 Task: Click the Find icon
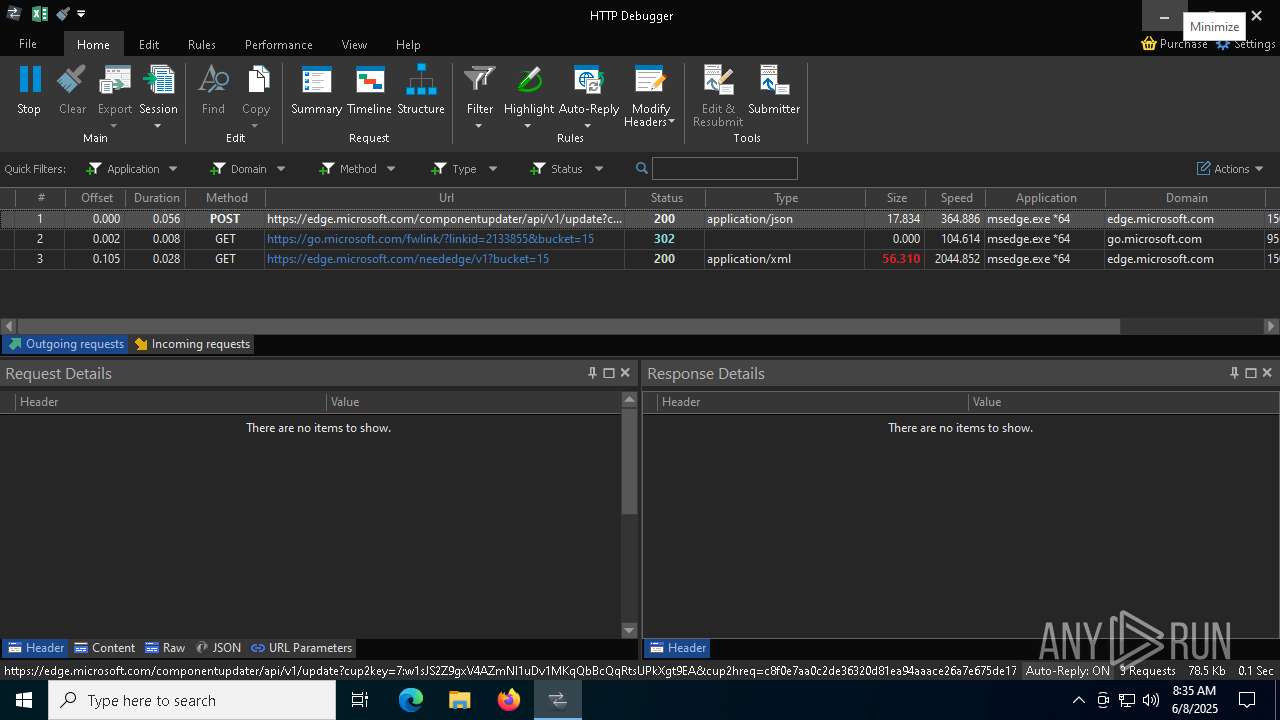tap(213, 80)
